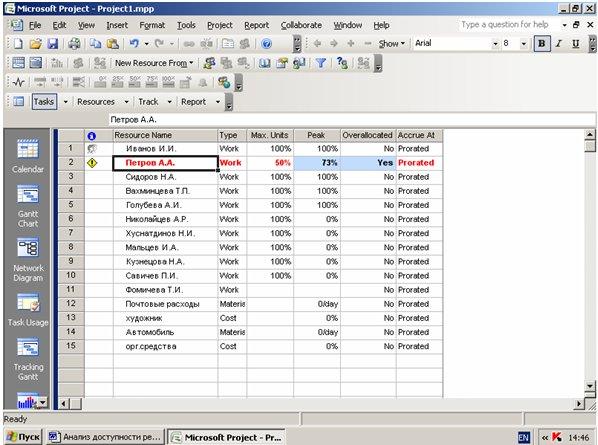Open the Format menu
This screenshot has width=598, height=445.
pos(152,25)
